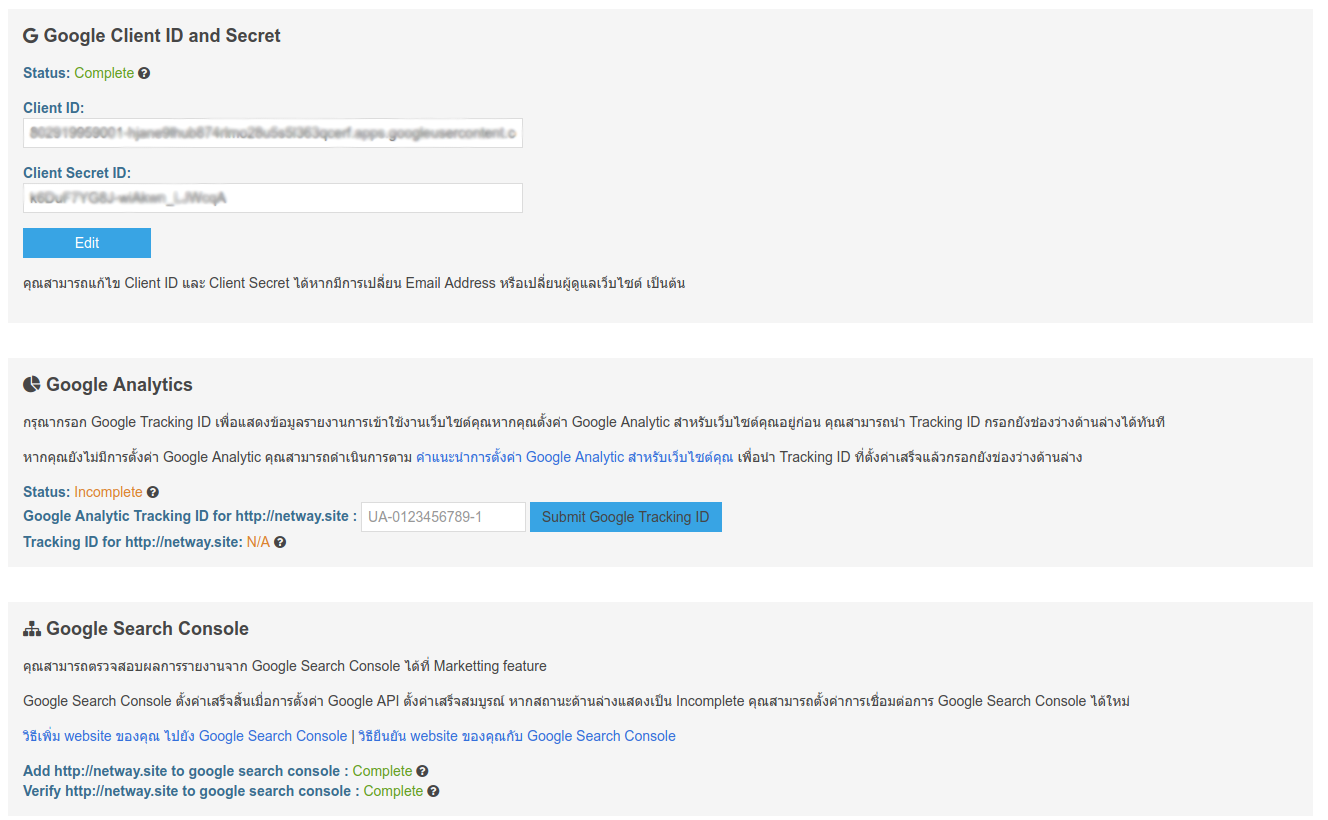Click the 'Google Search Console' heading text
The image size is (1328, 820).
pyautogui.click(x=147, y=629)
